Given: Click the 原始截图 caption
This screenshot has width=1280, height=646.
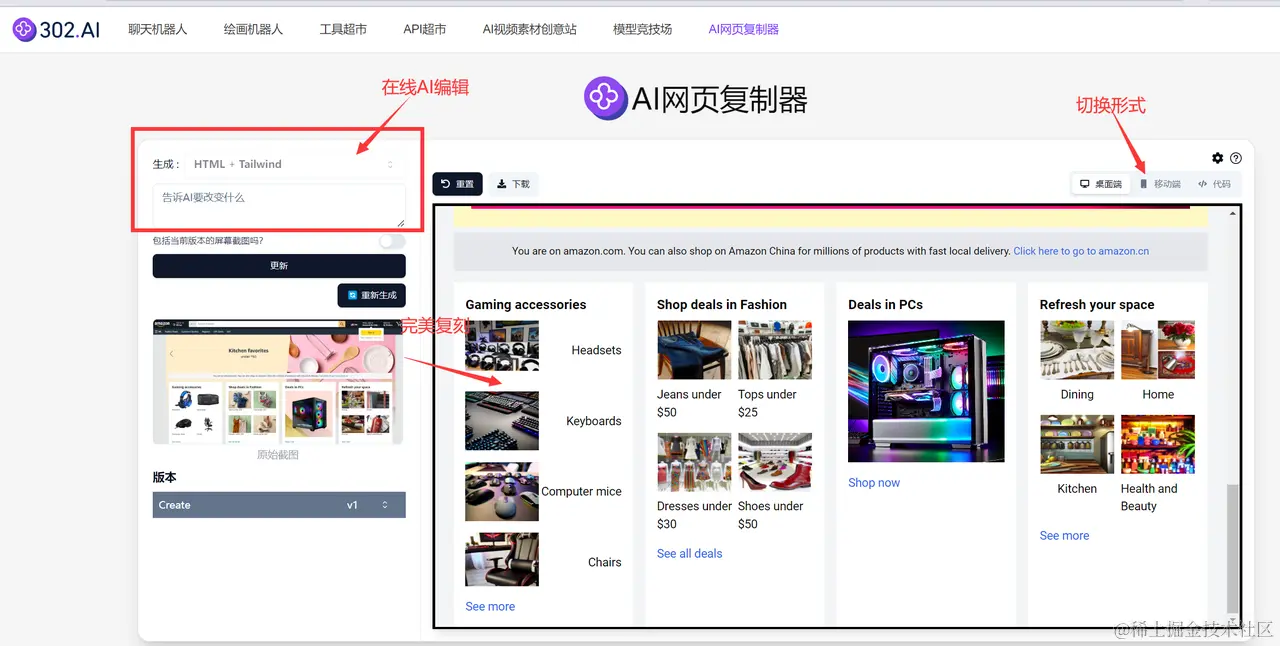Looking at the screenshot, I should point(278,454).
